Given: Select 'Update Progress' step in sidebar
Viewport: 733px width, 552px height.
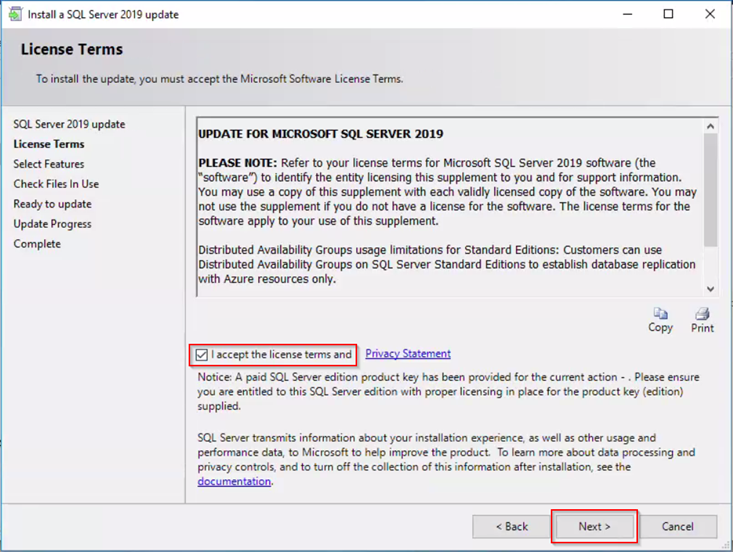Looking at the screenshot, I should click(x=52, y=224).
